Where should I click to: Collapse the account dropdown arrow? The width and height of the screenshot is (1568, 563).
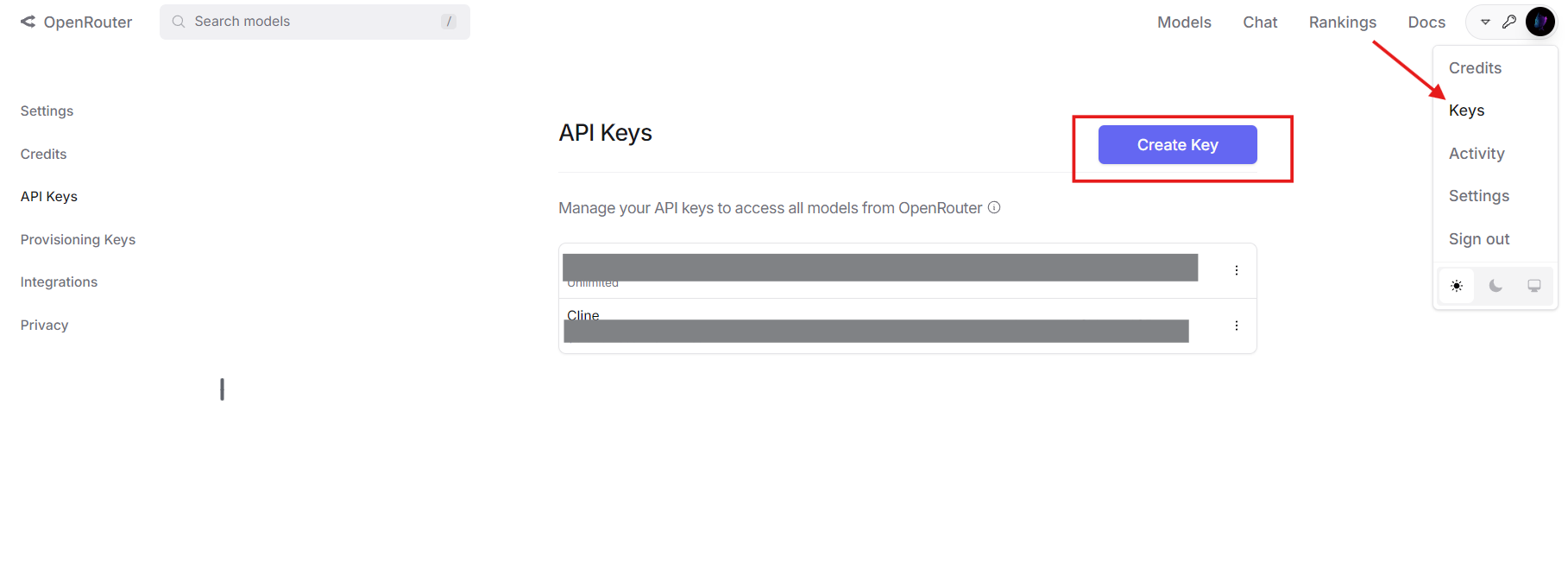point(1485,22)
